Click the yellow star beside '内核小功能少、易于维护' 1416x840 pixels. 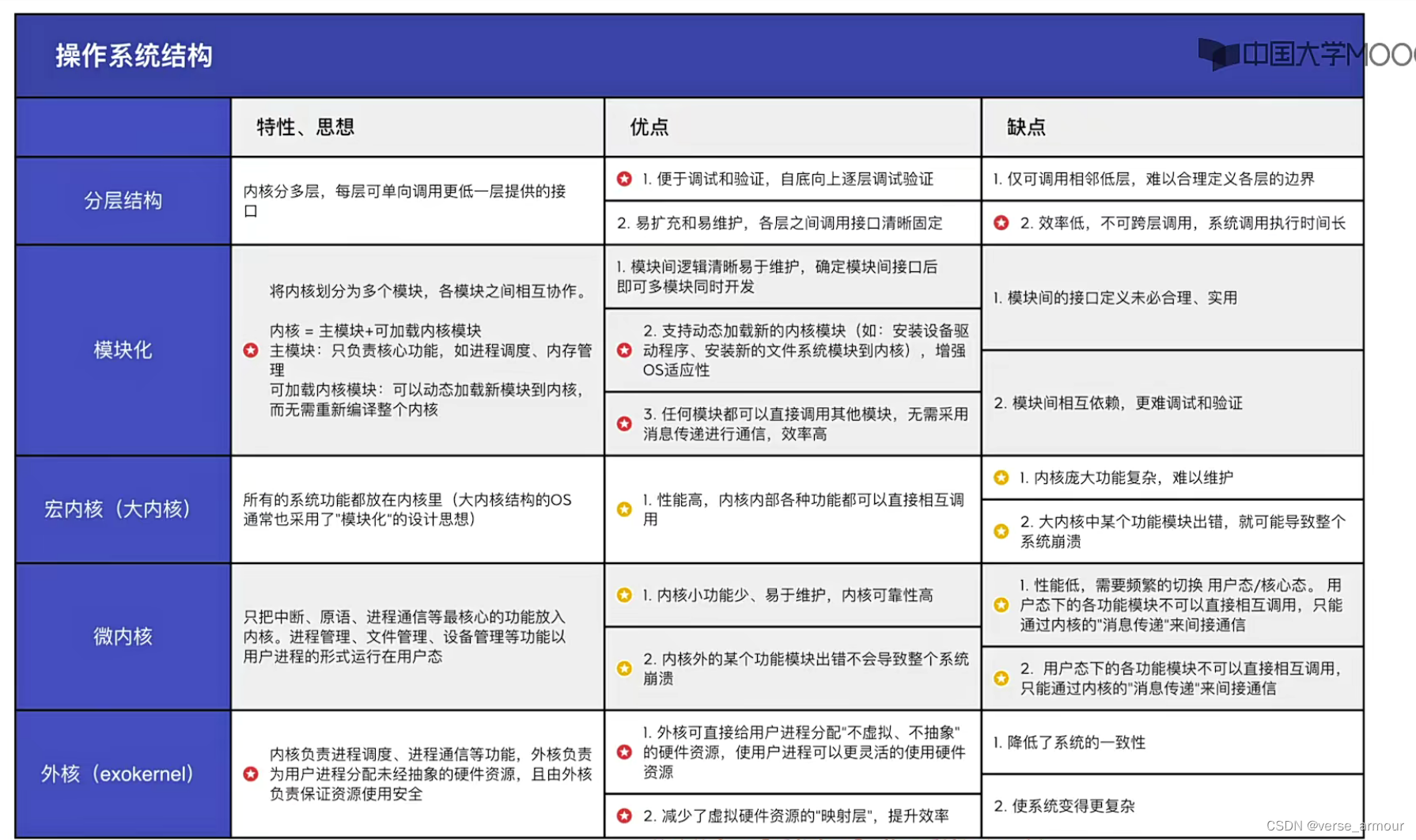[x=624, y=595]
